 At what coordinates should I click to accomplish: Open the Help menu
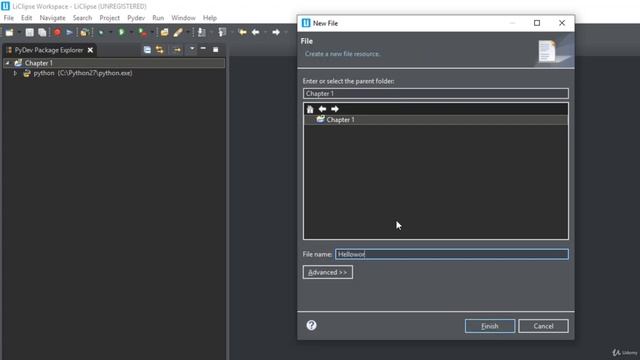click(x=210, y=18)
